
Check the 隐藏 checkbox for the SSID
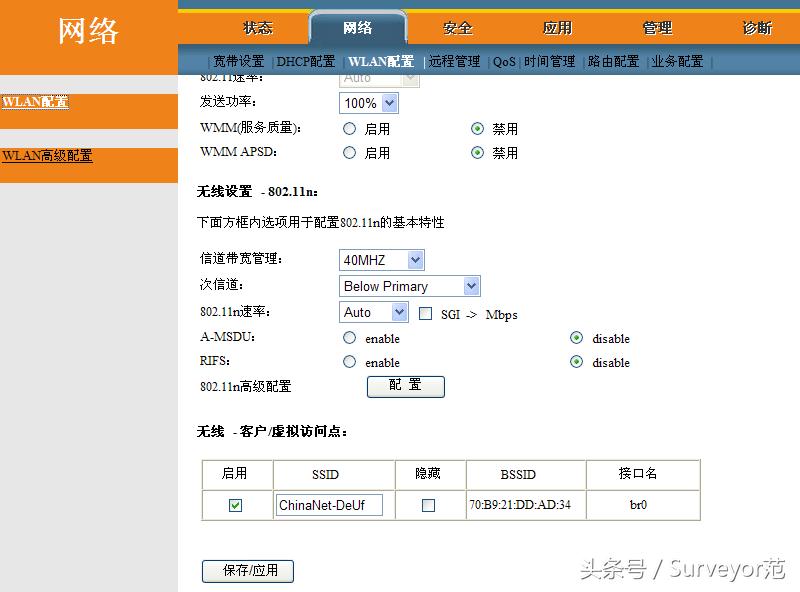click(x=428, y=505)
